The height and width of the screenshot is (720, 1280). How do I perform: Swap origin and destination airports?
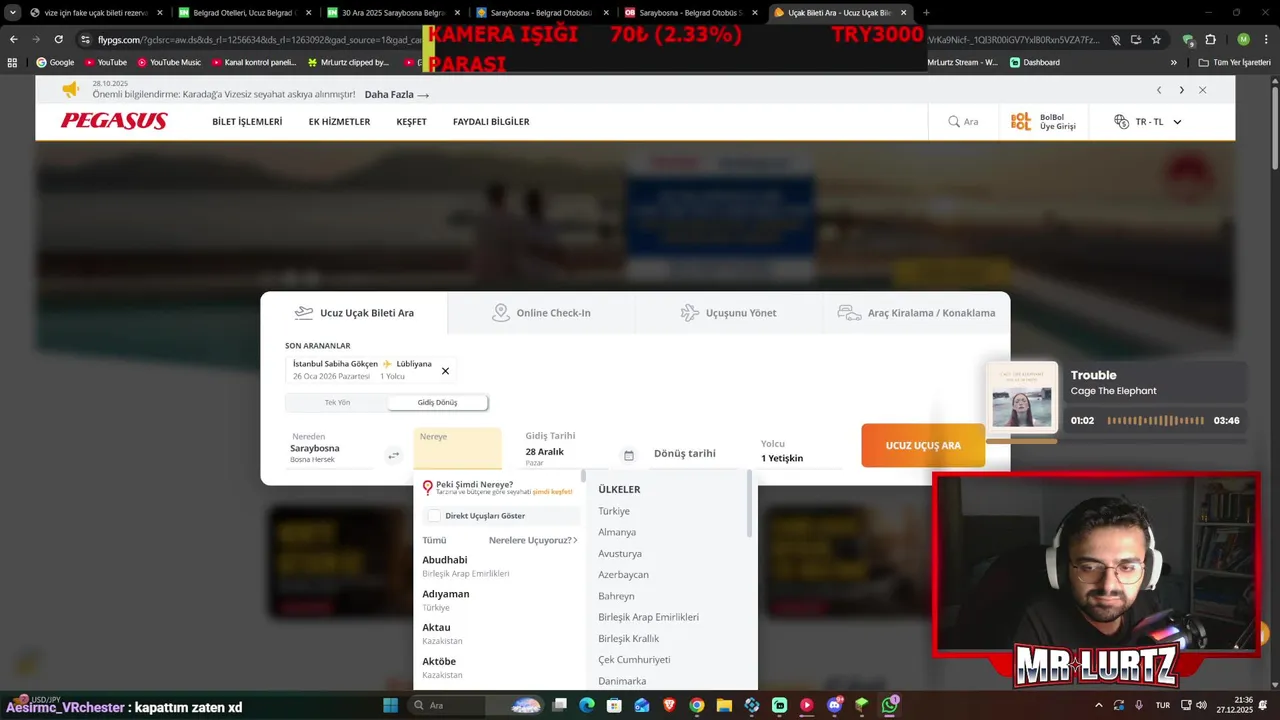(394, 455)
